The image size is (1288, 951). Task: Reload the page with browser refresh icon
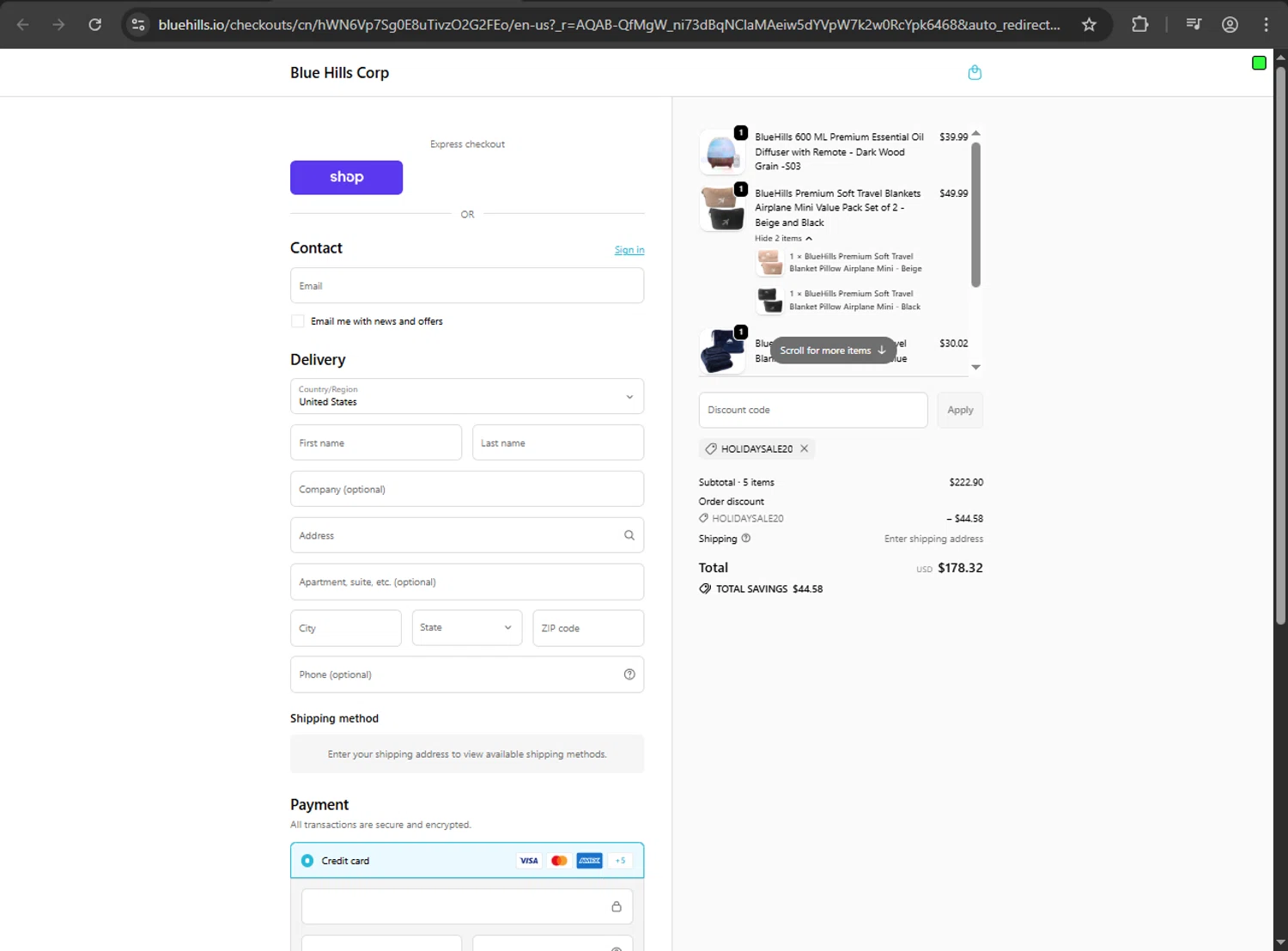(95, 25)
